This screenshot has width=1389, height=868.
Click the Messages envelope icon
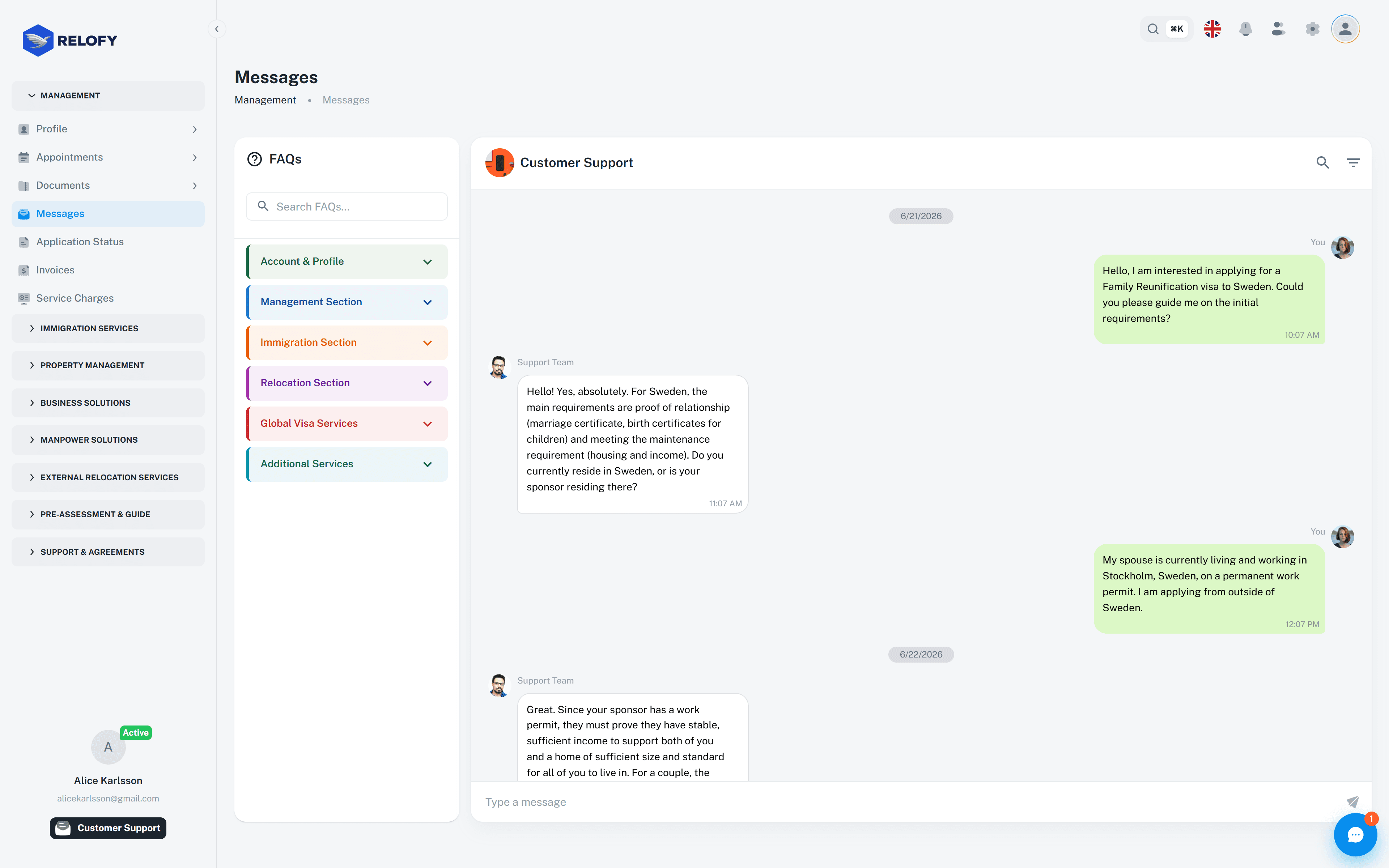pos(24,213)
